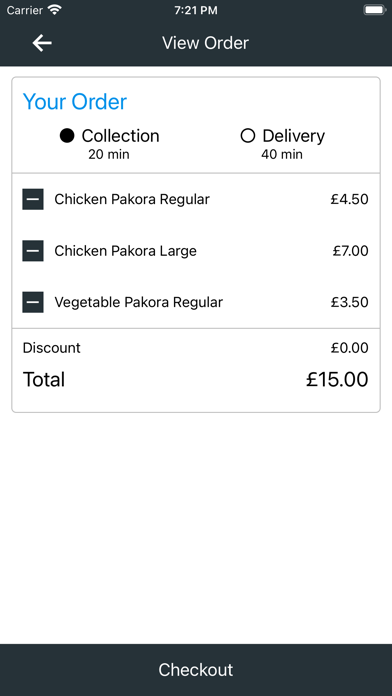Image resolution: width=392 pixels, height=696 pixels.
Task: Tap the back arrow icon
Action: (42, 43)
